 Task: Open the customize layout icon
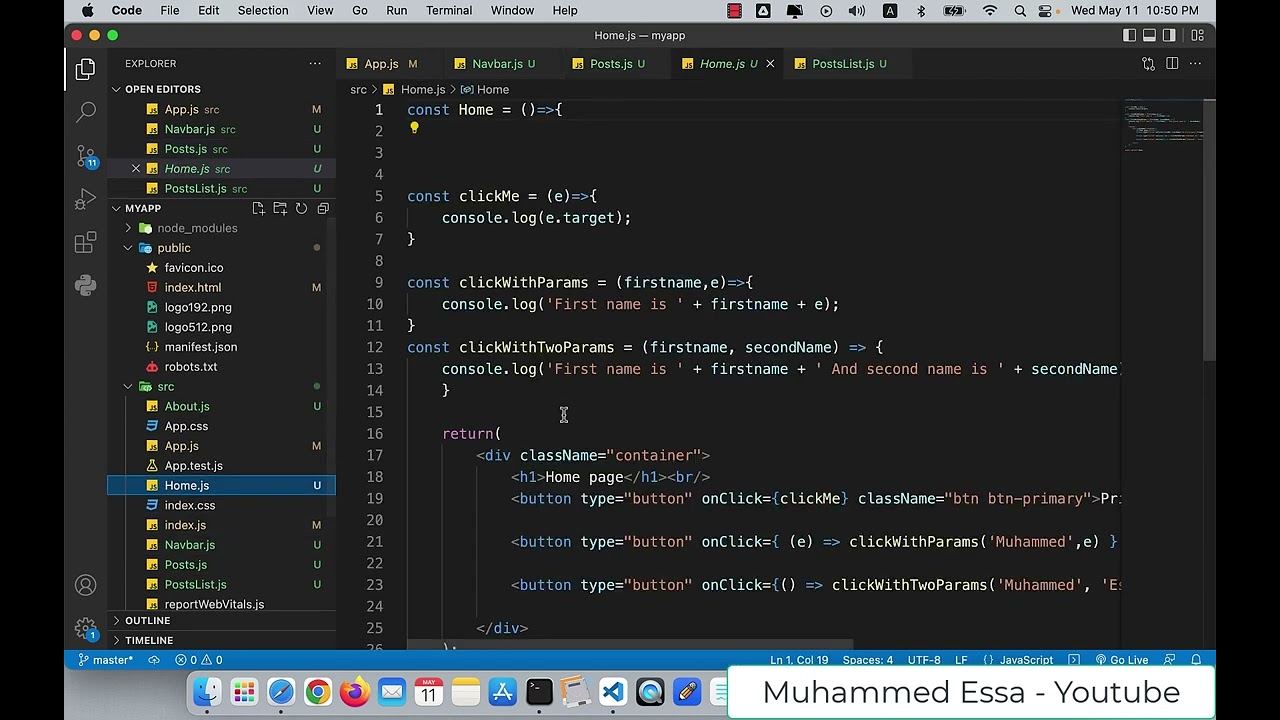pyautogui.click(x=1197, y=35)
